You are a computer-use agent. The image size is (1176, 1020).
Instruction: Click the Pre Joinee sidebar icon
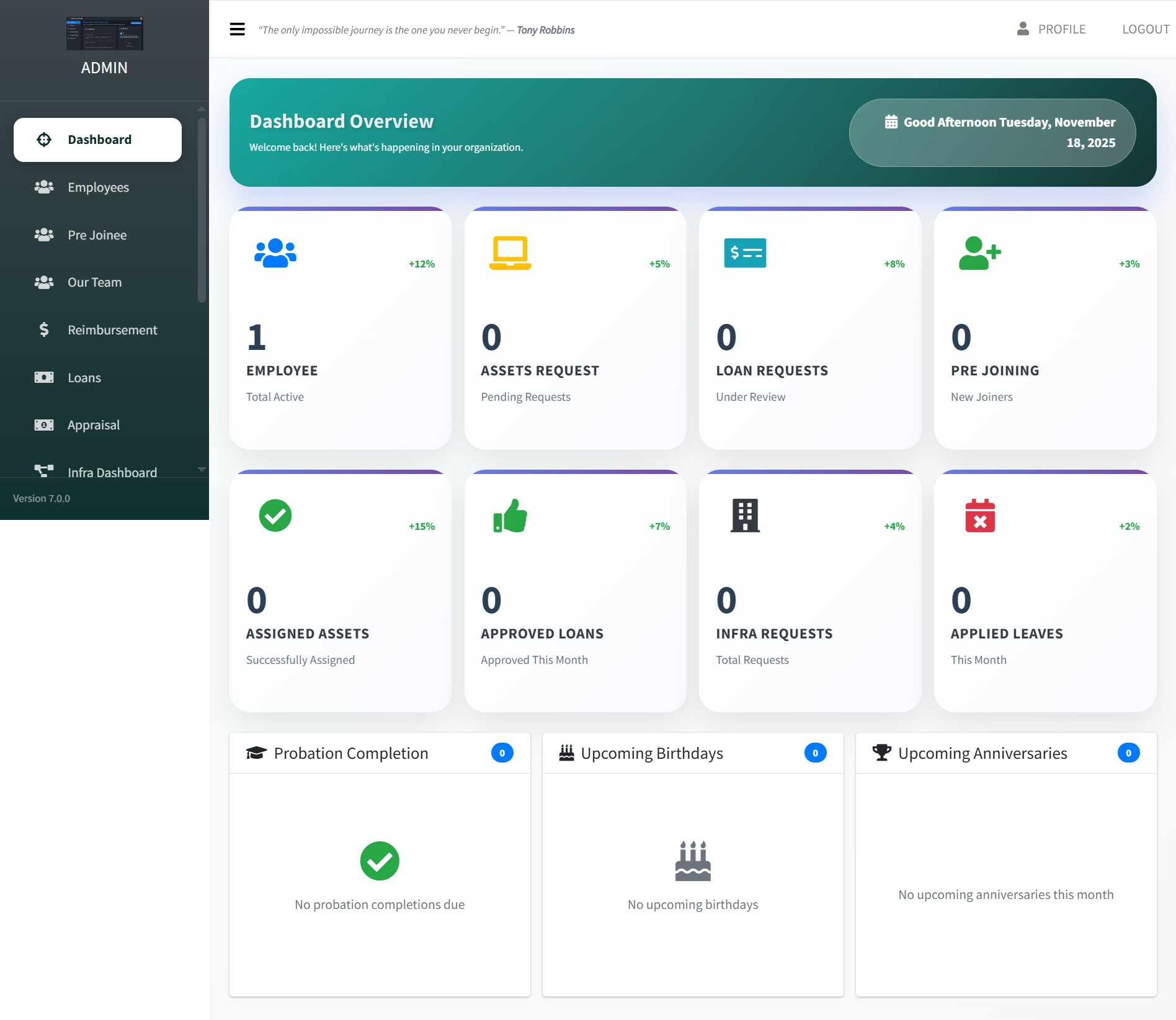(x=43, y=235)
